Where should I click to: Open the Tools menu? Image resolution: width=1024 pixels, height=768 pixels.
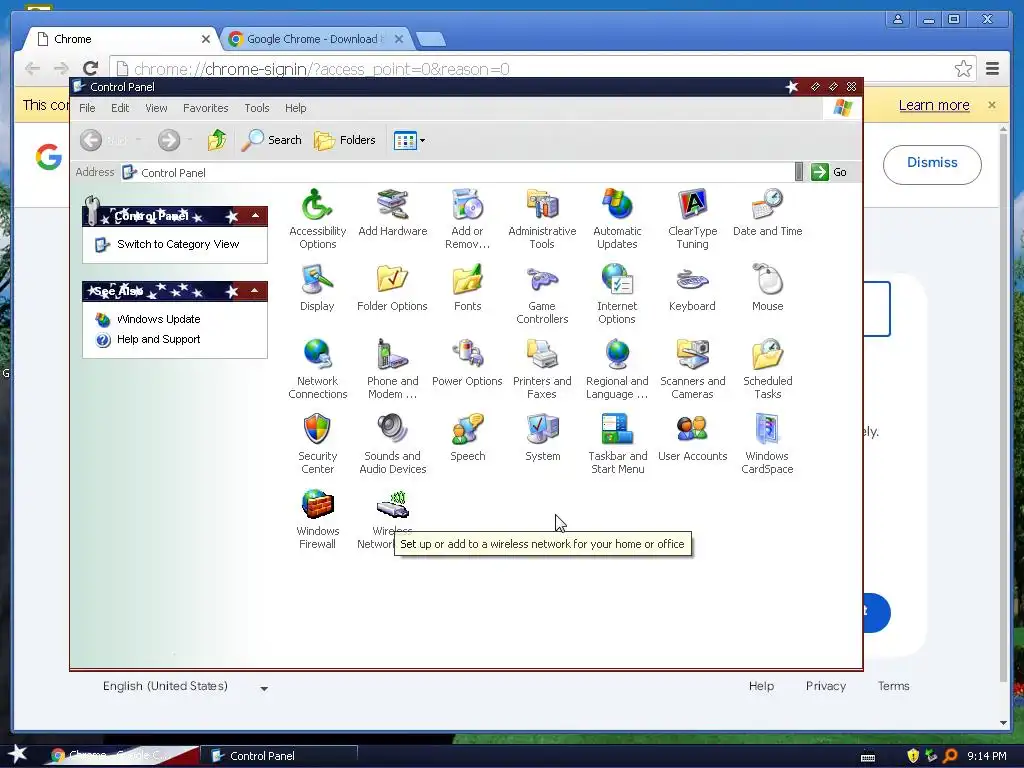pos(257,108)
